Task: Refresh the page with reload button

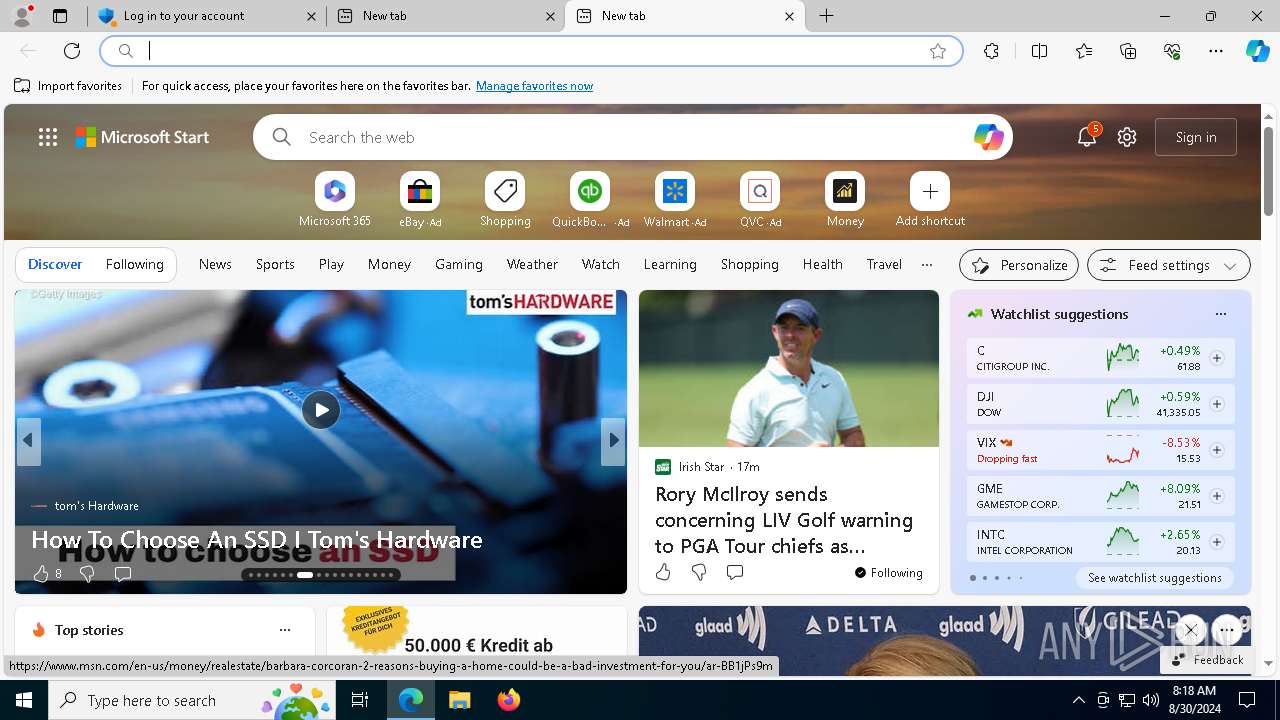Action: pyautogui.click(x=72, y=51)
